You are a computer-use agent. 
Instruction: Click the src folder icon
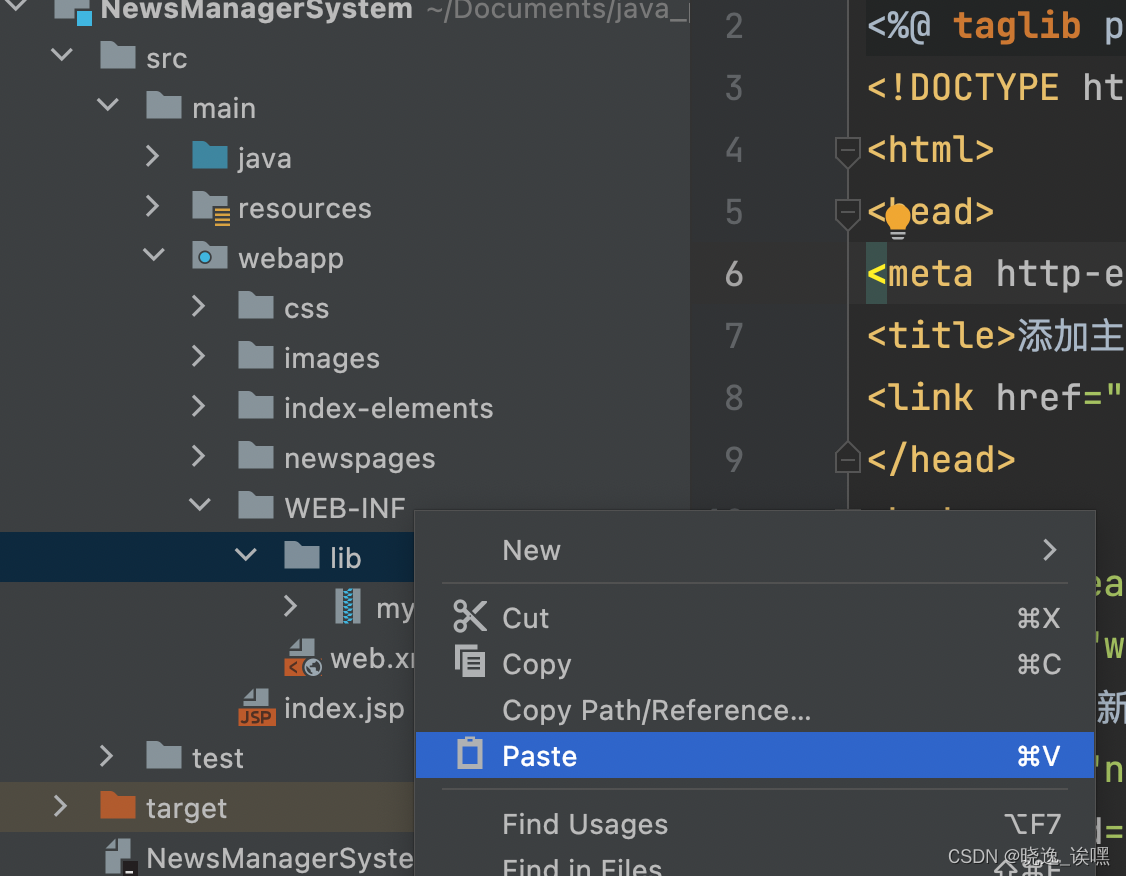pyautogui.click(x=117, y=55)
